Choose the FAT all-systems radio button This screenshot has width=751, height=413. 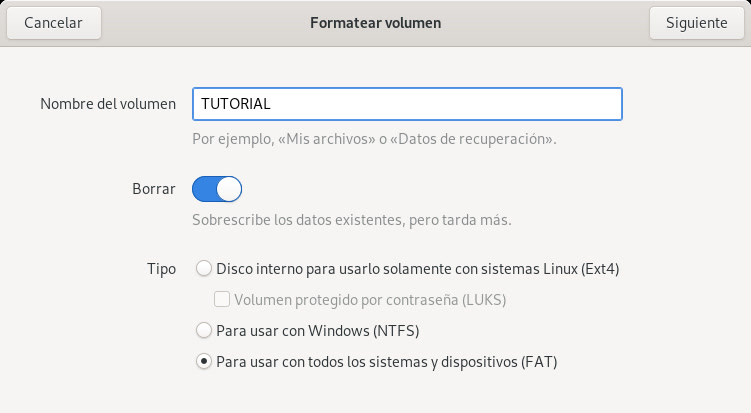coord(204,361)
